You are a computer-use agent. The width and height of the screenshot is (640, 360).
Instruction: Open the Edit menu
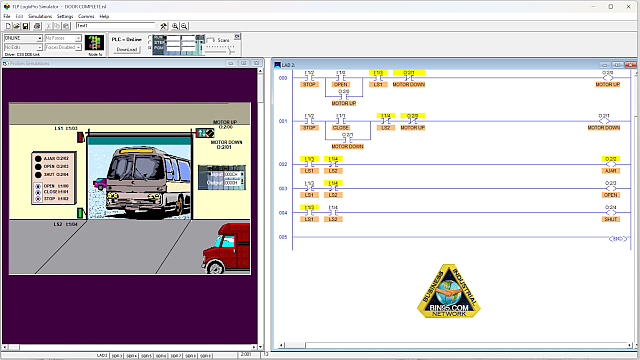click(20, 16)
